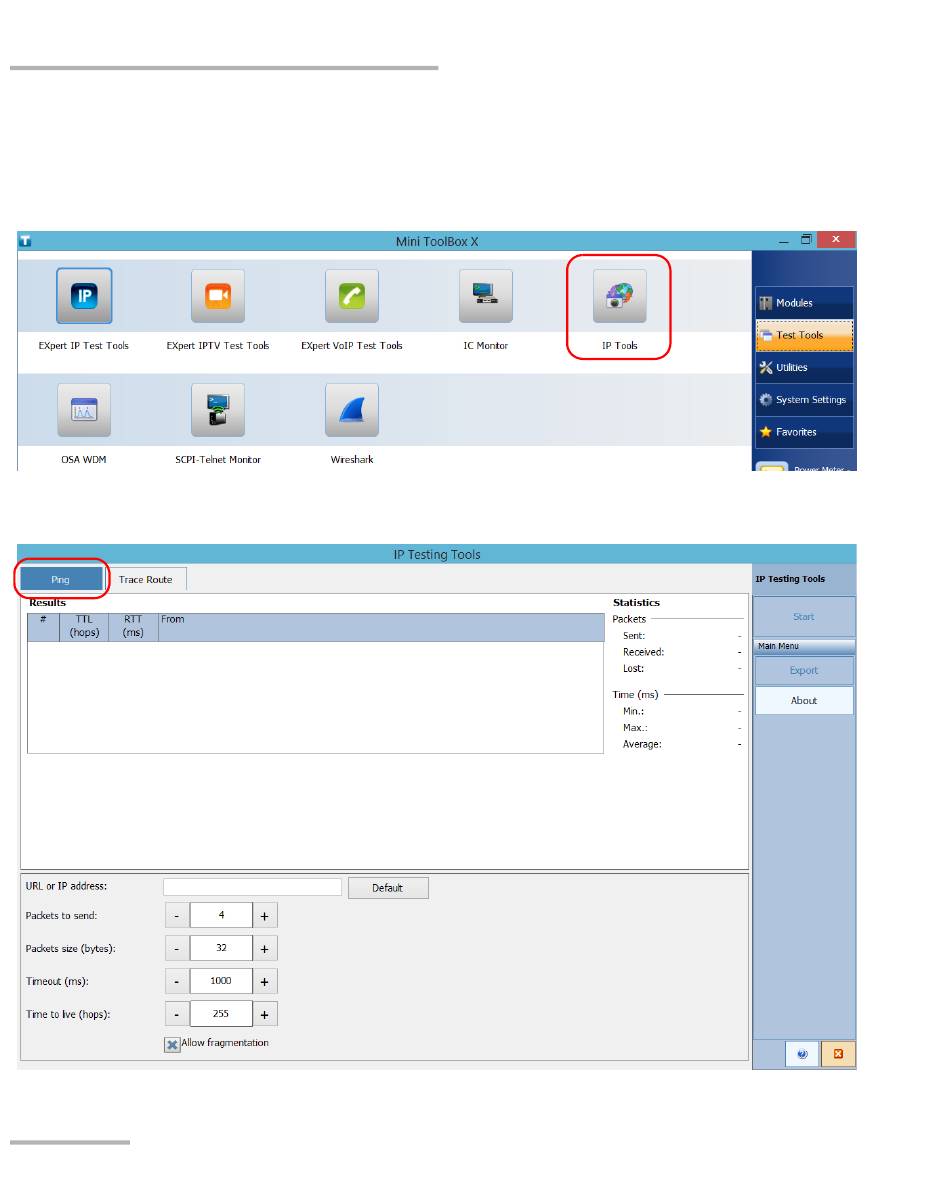The image size is (950, 1181).
Task: Select Test Tools in the side menu
Action: pyautogui.click(x=804, y=335)
